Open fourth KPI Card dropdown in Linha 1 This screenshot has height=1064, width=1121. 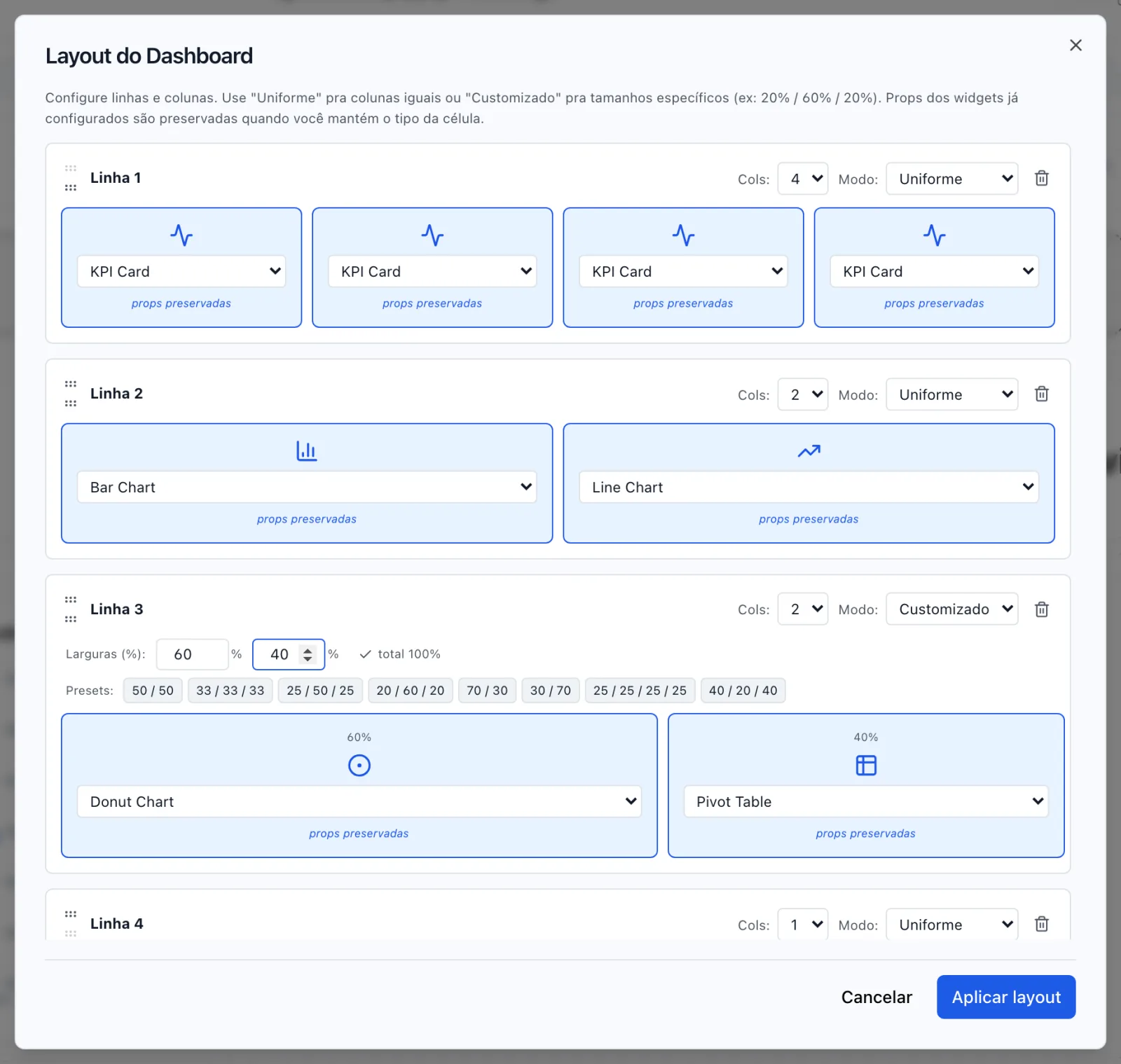(x=934, y=271)
